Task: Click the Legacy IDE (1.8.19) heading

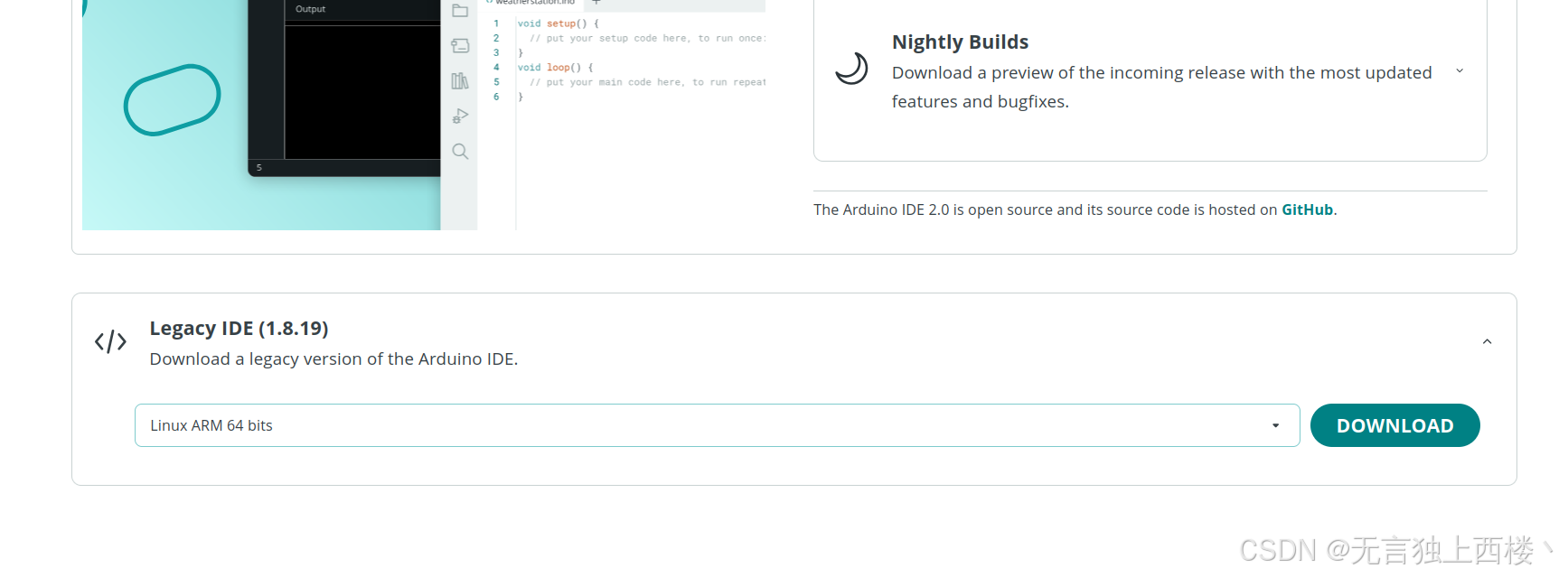Action: click(239, 328)
